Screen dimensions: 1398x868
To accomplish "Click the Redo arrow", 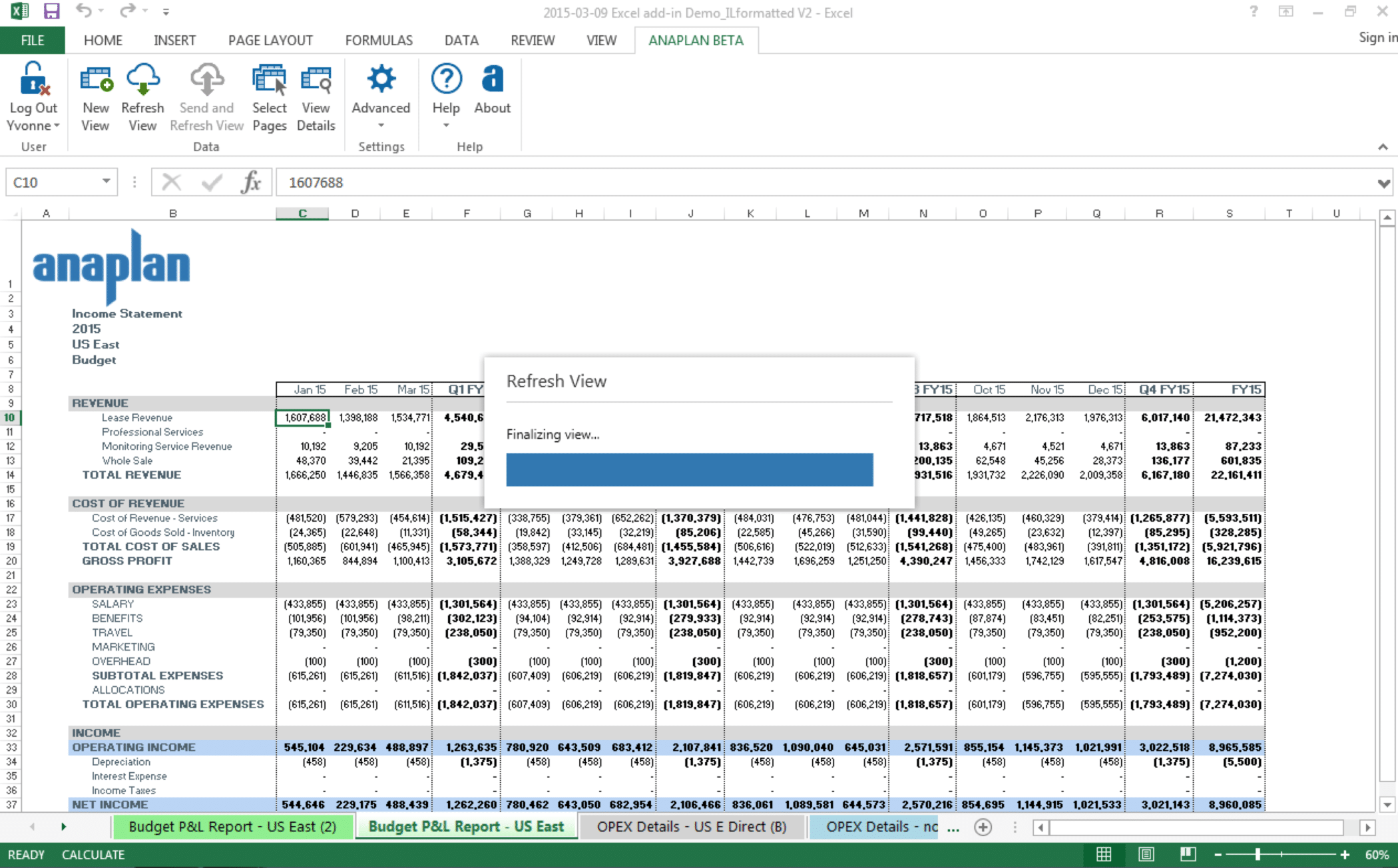I will pyautogui.click(x=127, y=11).
